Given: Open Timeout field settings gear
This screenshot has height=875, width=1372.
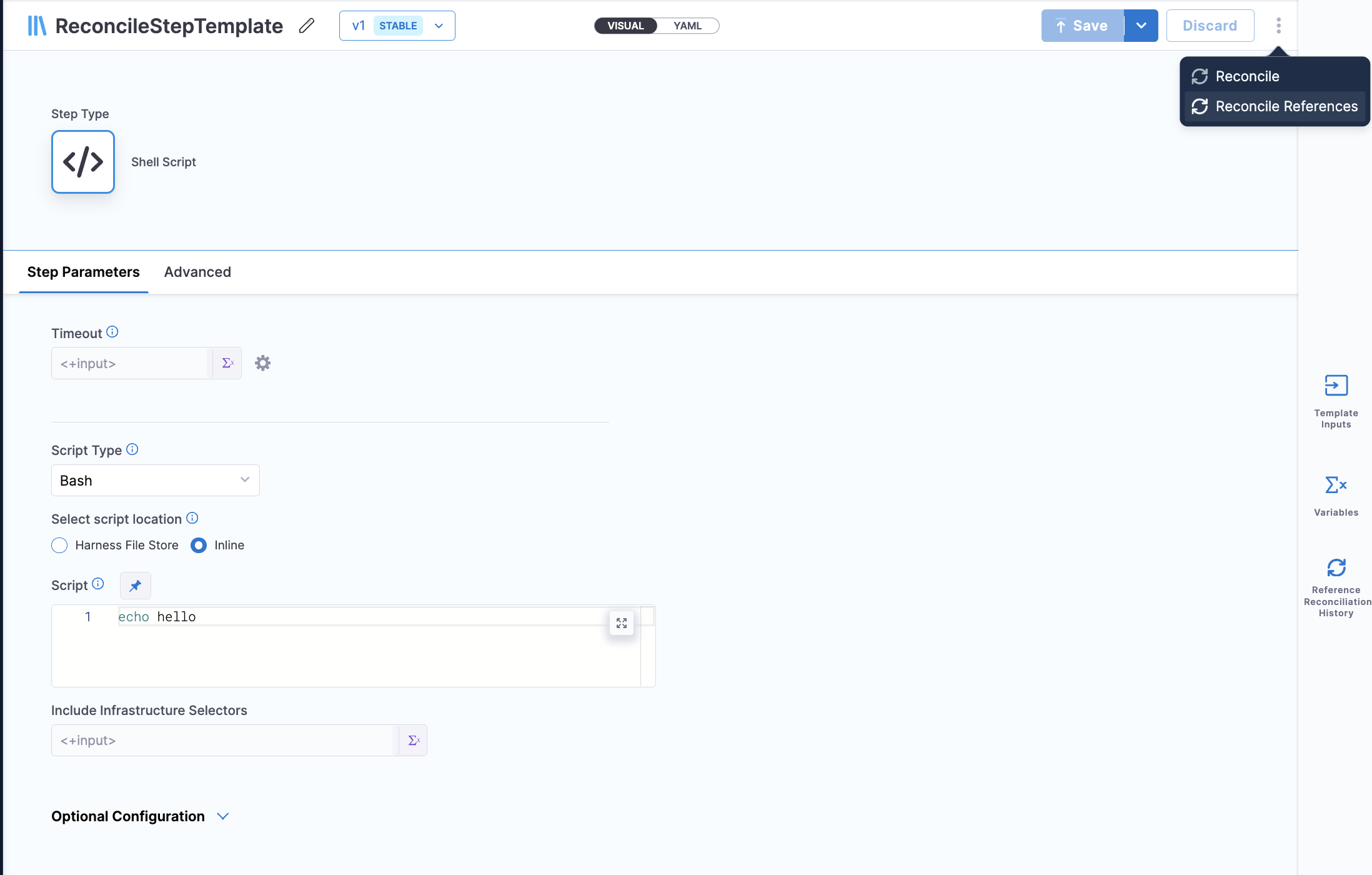Looking at the screenshot, I should 262,363.
